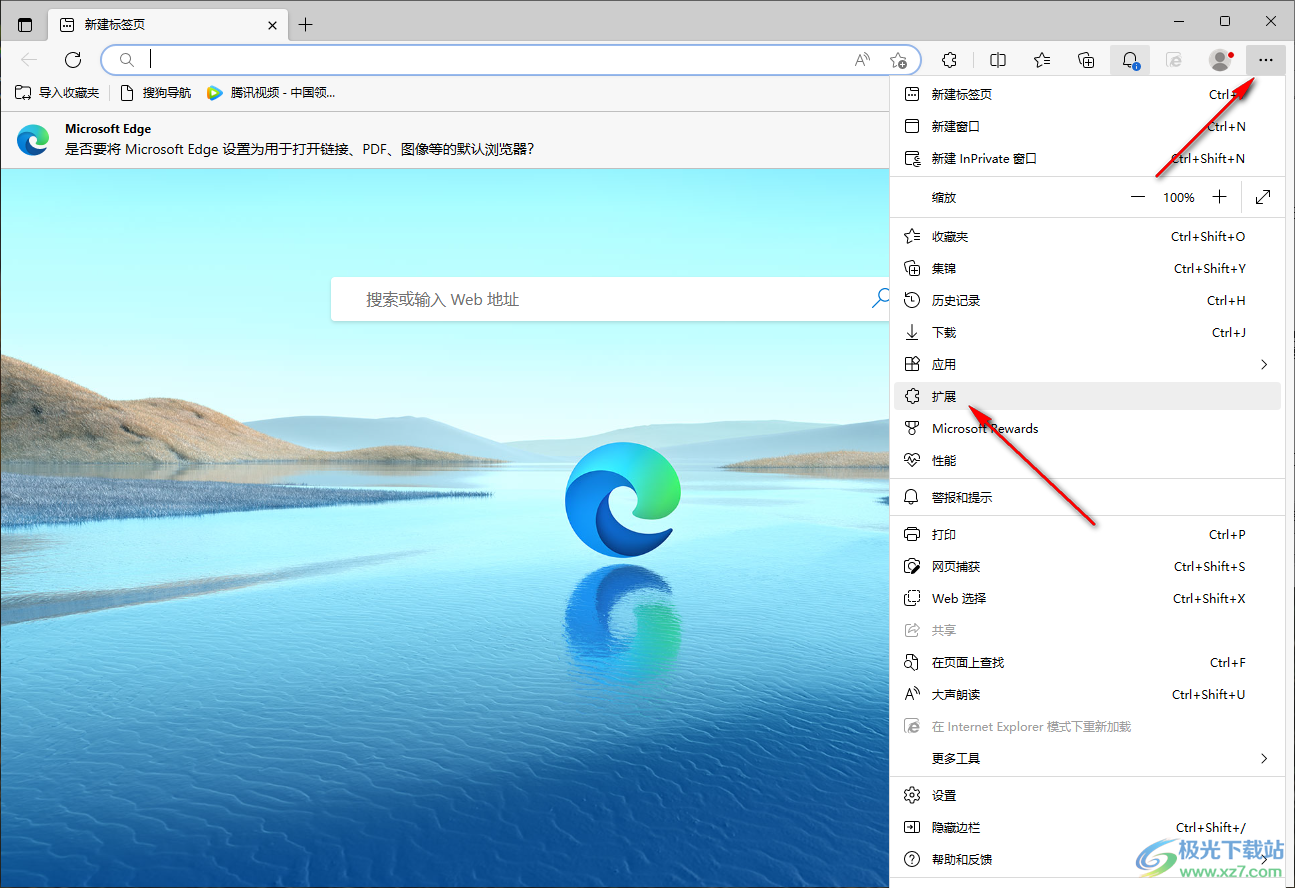Image resolution: width=1295 pixels, height=888 pixels.
Task: Select 网页捕获 menu entry
Action: (x=1087, y=566)
